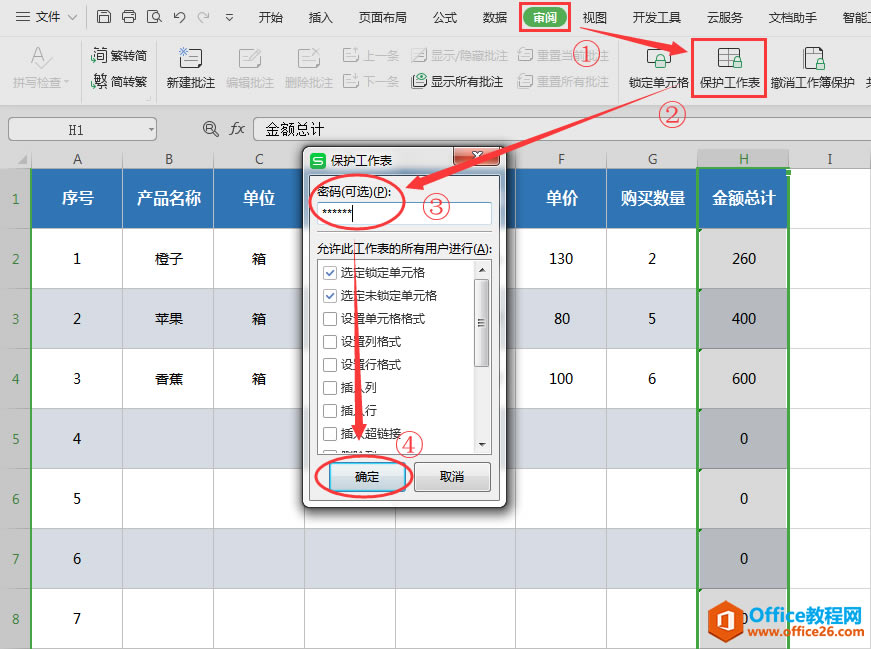871x649 pixels.
Task: Open the 视图 ribbon tab
Action: tap(593, 16)
